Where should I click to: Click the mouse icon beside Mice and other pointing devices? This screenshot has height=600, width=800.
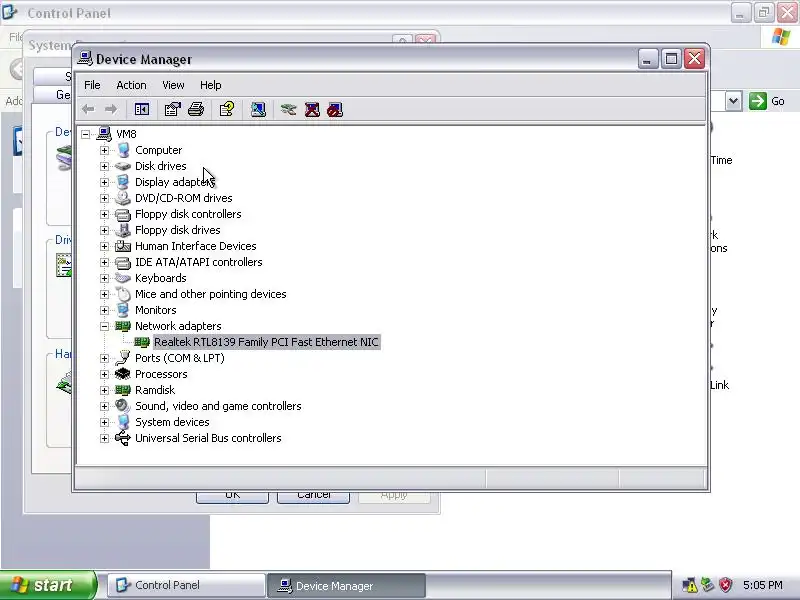[123, 294]
